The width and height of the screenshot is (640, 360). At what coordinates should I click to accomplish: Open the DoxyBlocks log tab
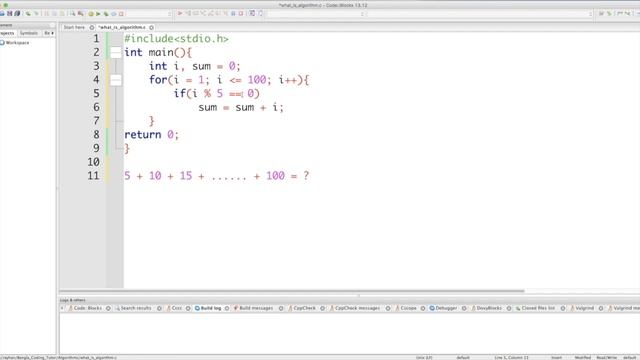pos(486,308)
